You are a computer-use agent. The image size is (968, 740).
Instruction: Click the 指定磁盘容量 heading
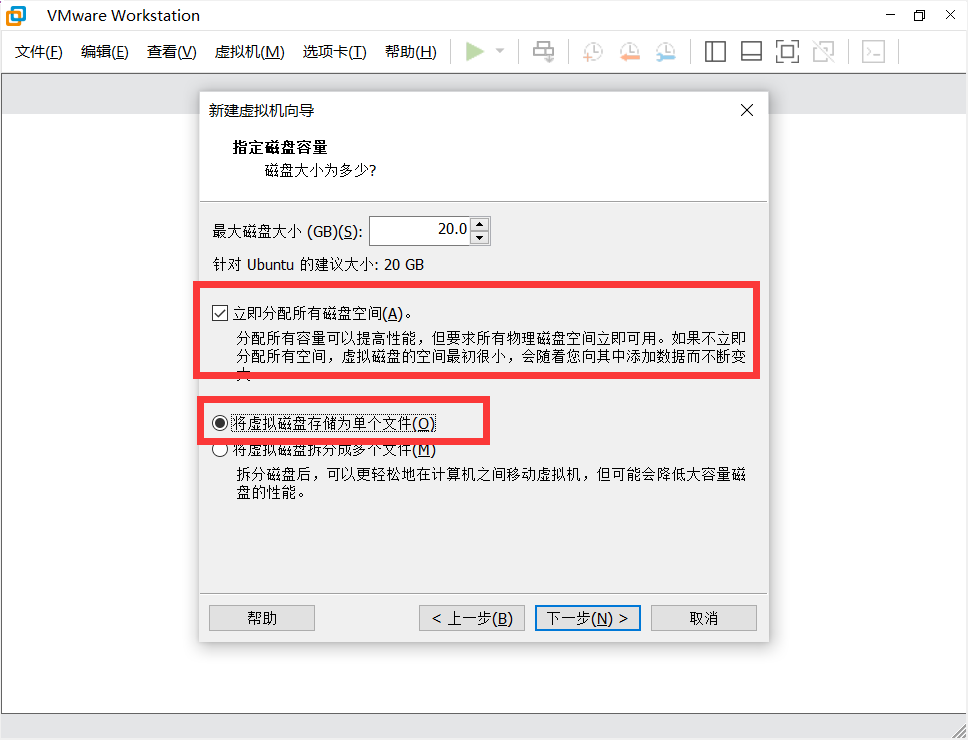tap(280, 147)
